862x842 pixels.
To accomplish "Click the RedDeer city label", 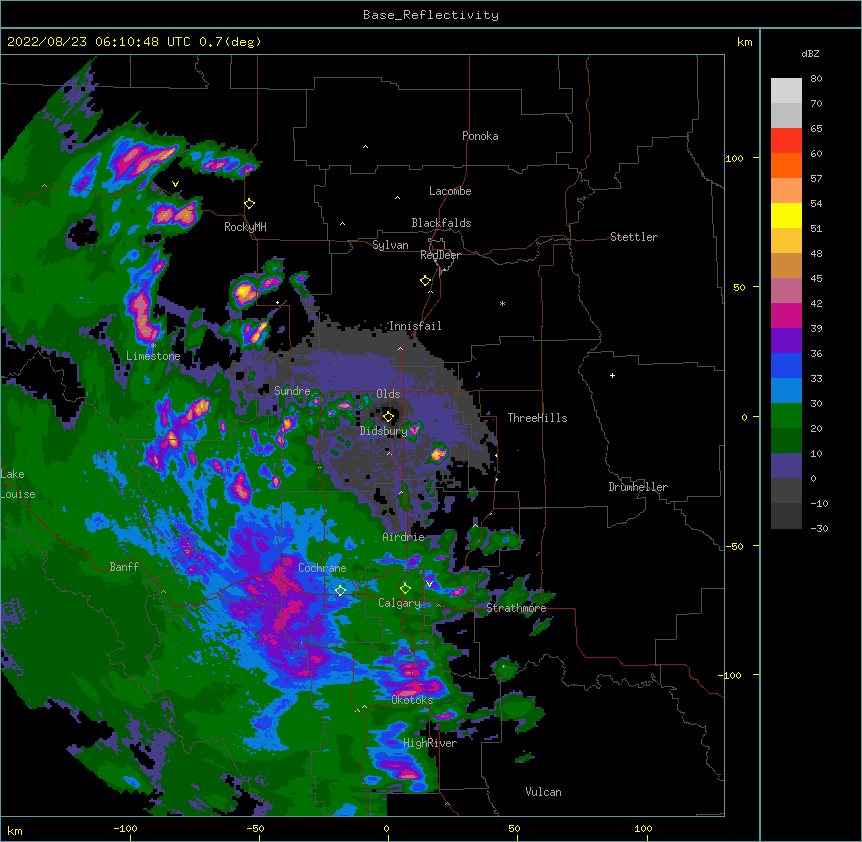I will tap(440, 255).
